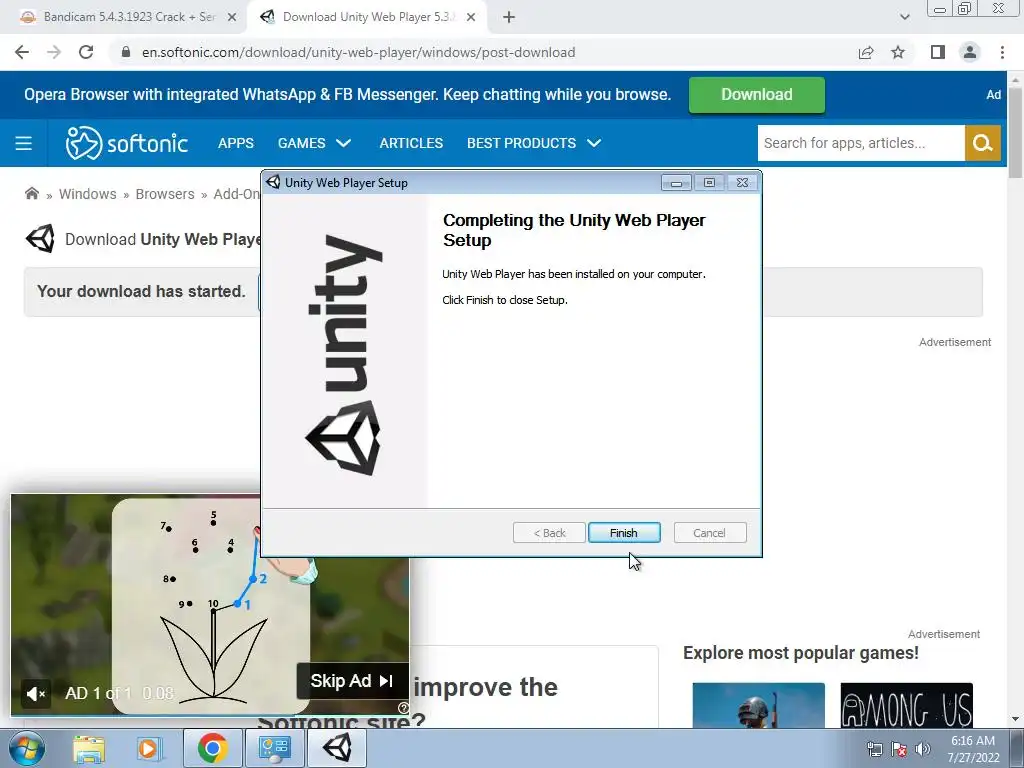Open the Browsers breadcrumb link
Viewport: 1024px width, 768px height.
pos(165,194)
